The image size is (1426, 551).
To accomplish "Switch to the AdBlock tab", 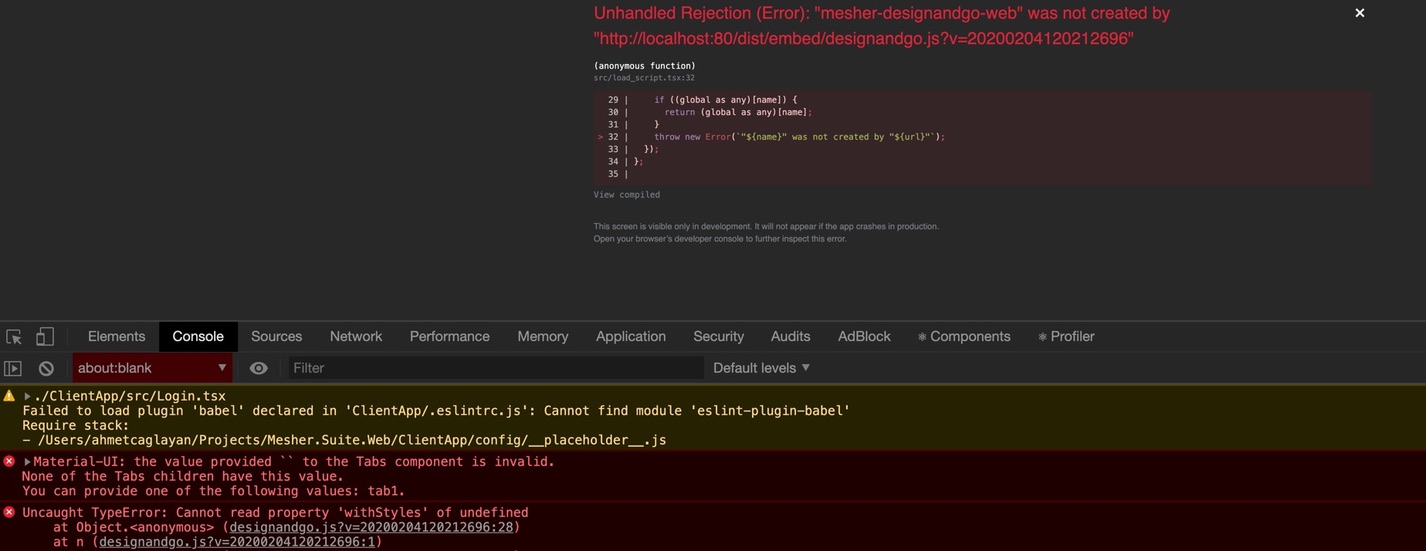I will [864, 337].
